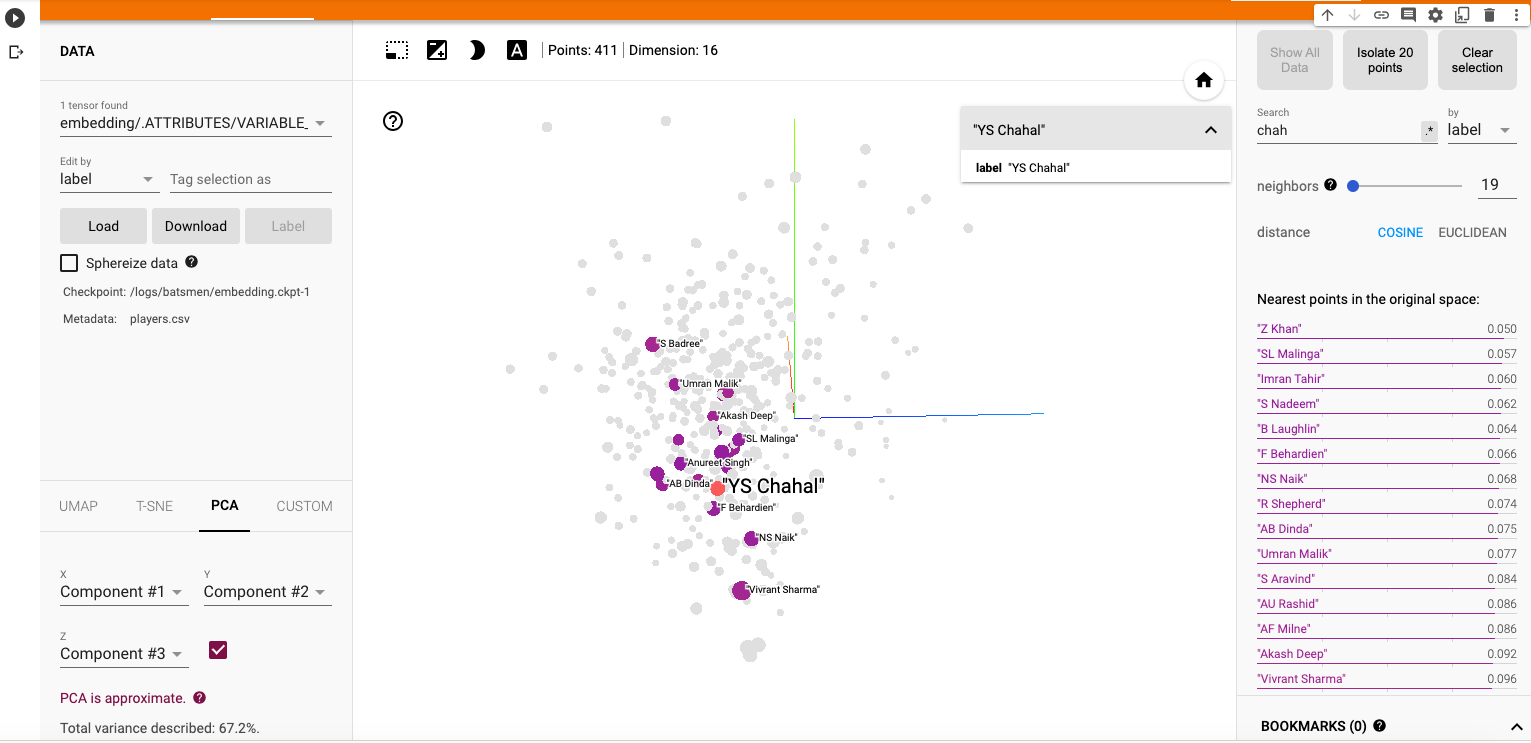This screenshot has width=1531, height=743.
Task: Toggle the Sphereize data checkbox
Action: click(69, 263)
